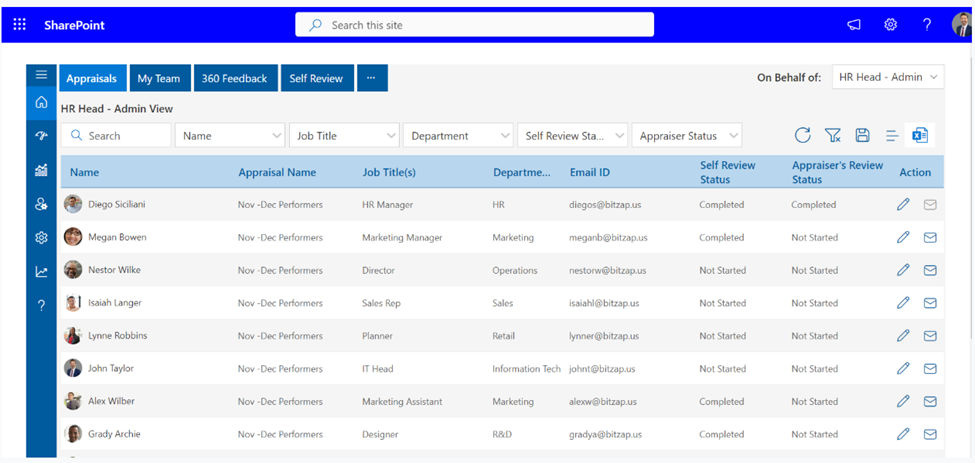Open the SharePoint app launcher grid
Viewport: 975px width, 463px height.
(20, 25)
